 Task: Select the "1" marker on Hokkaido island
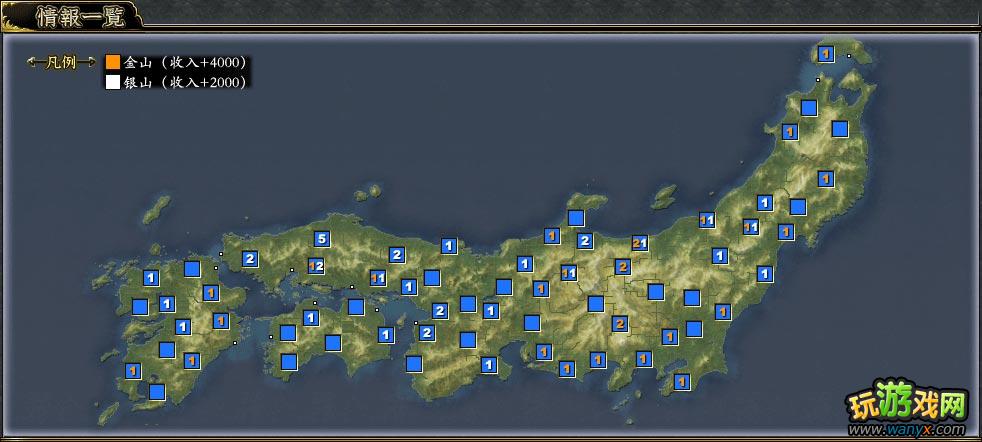pyautogui.click(x=825, y=54)
